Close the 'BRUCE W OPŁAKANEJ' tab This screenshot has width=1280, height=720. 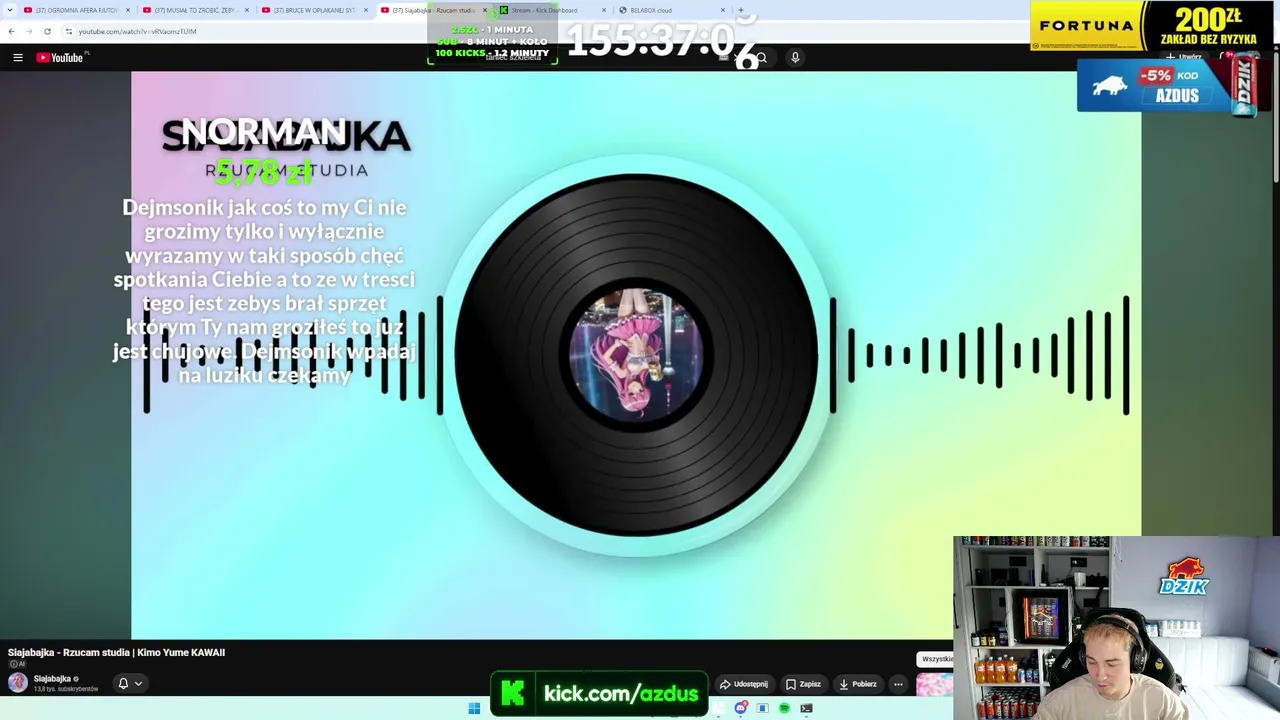(x=366, y=10)
